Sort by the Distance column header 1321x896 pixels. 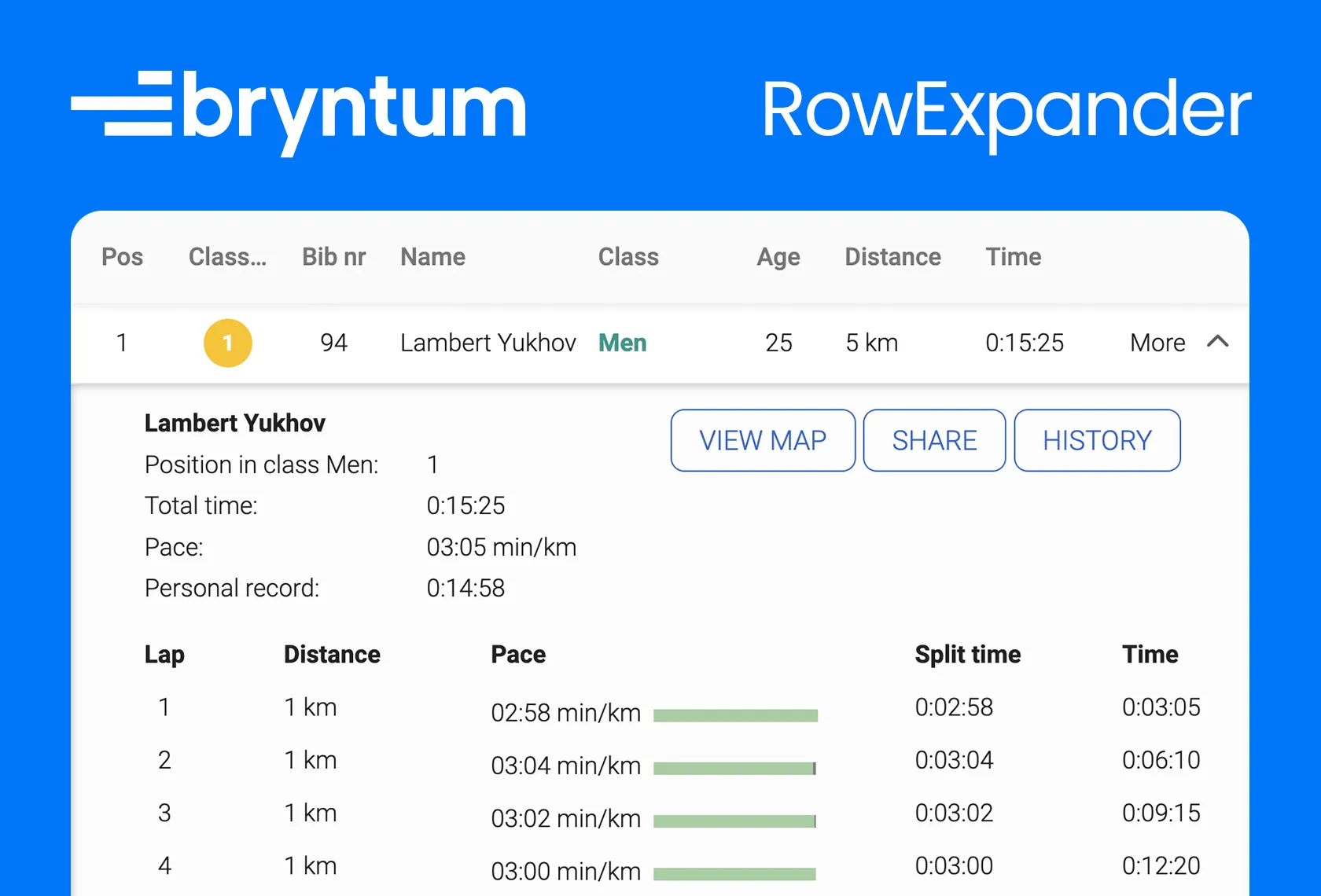pyautogui.click(x=892, y=257)
